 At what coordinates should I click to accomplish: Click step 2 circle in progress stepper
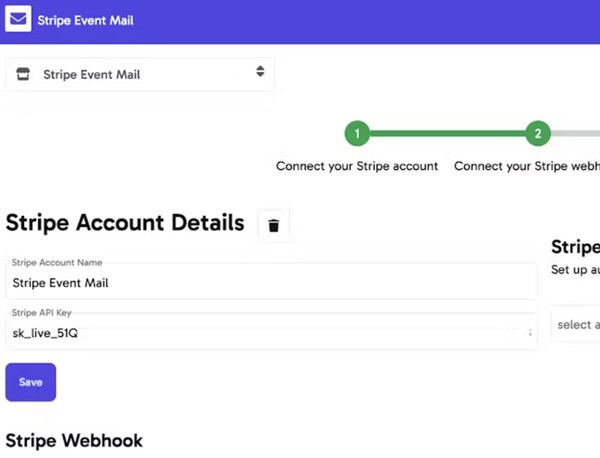coord(538,133)
